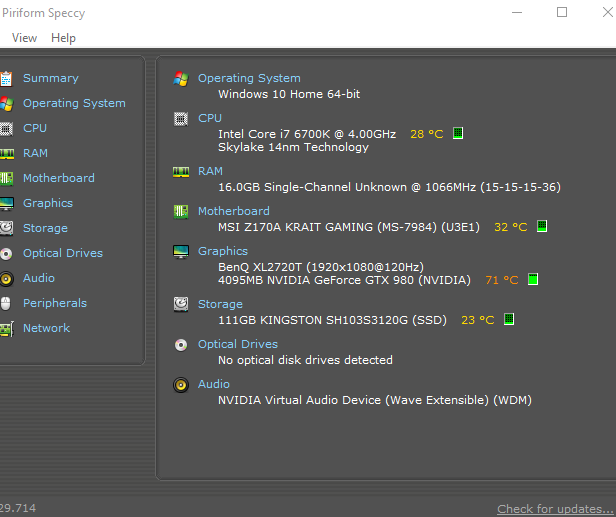Open the Graphics section heading in summary
Image resolution: width=616 pixels, height=517 pixels.
coord(223,251)
